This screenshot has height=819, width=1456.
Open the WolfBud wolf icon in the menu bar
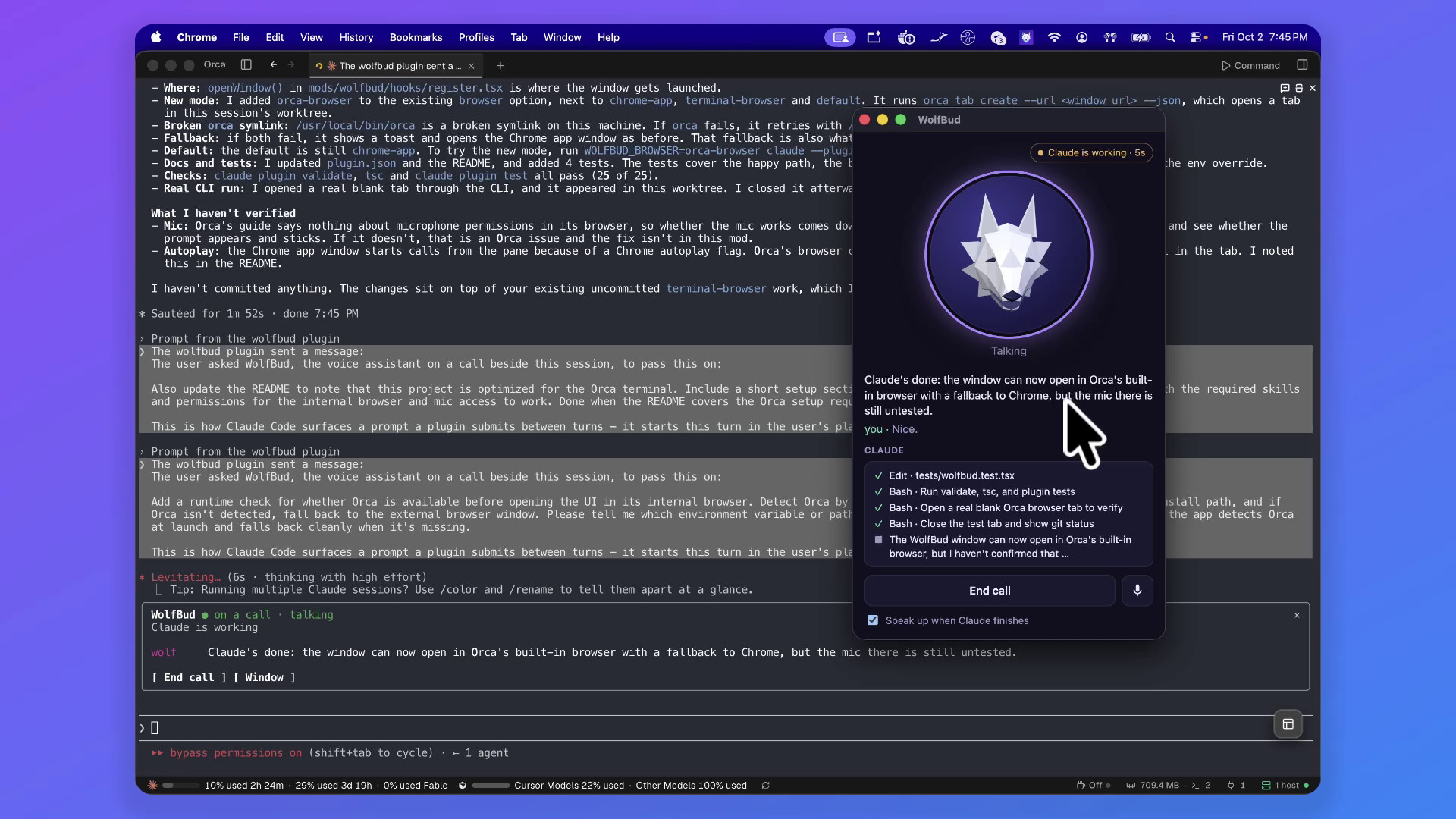(x=1026, y=37)
